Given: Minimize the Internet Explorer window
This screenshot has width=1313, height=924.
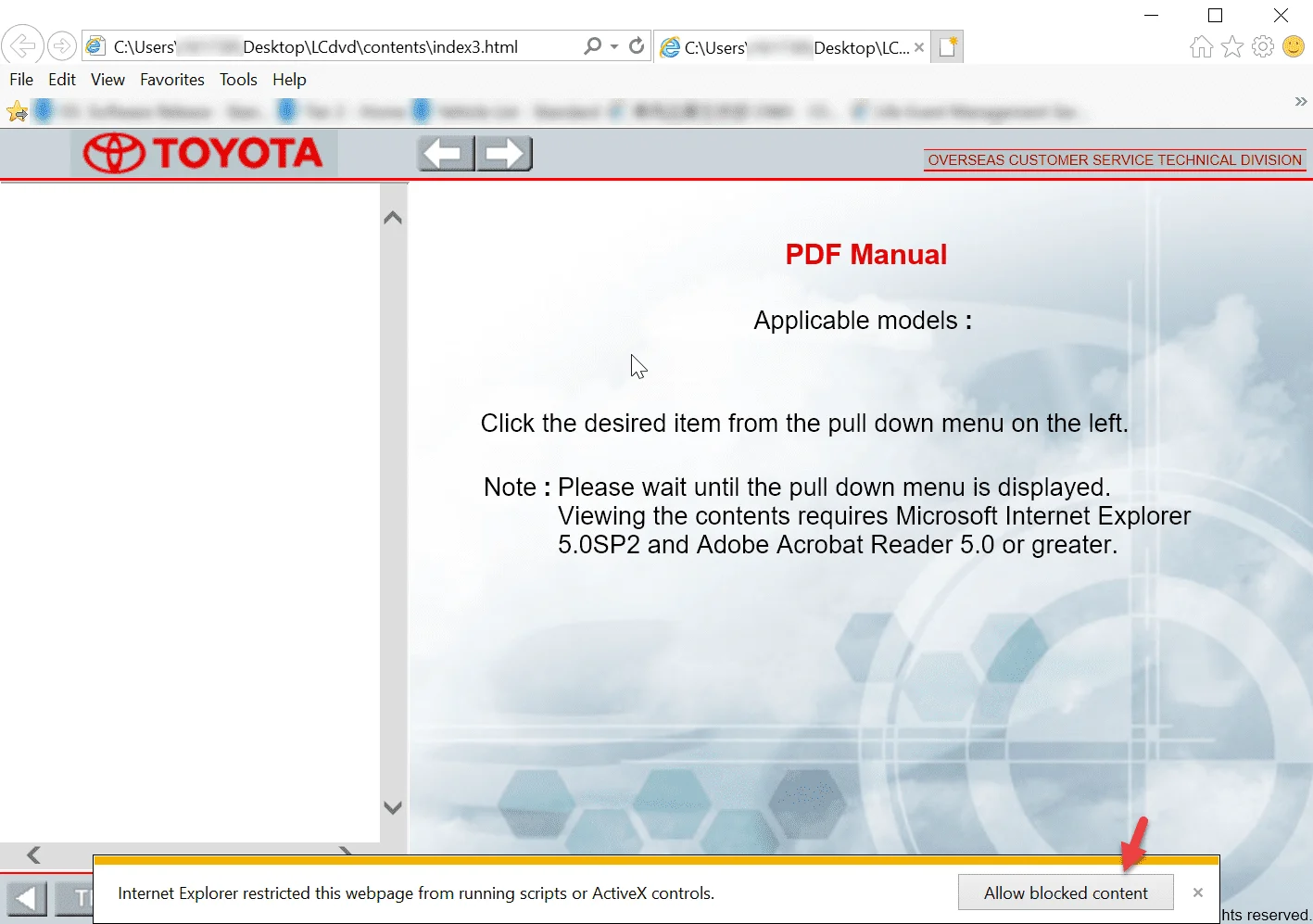Looking at the screenshot, I should [x=1151, y=16].
